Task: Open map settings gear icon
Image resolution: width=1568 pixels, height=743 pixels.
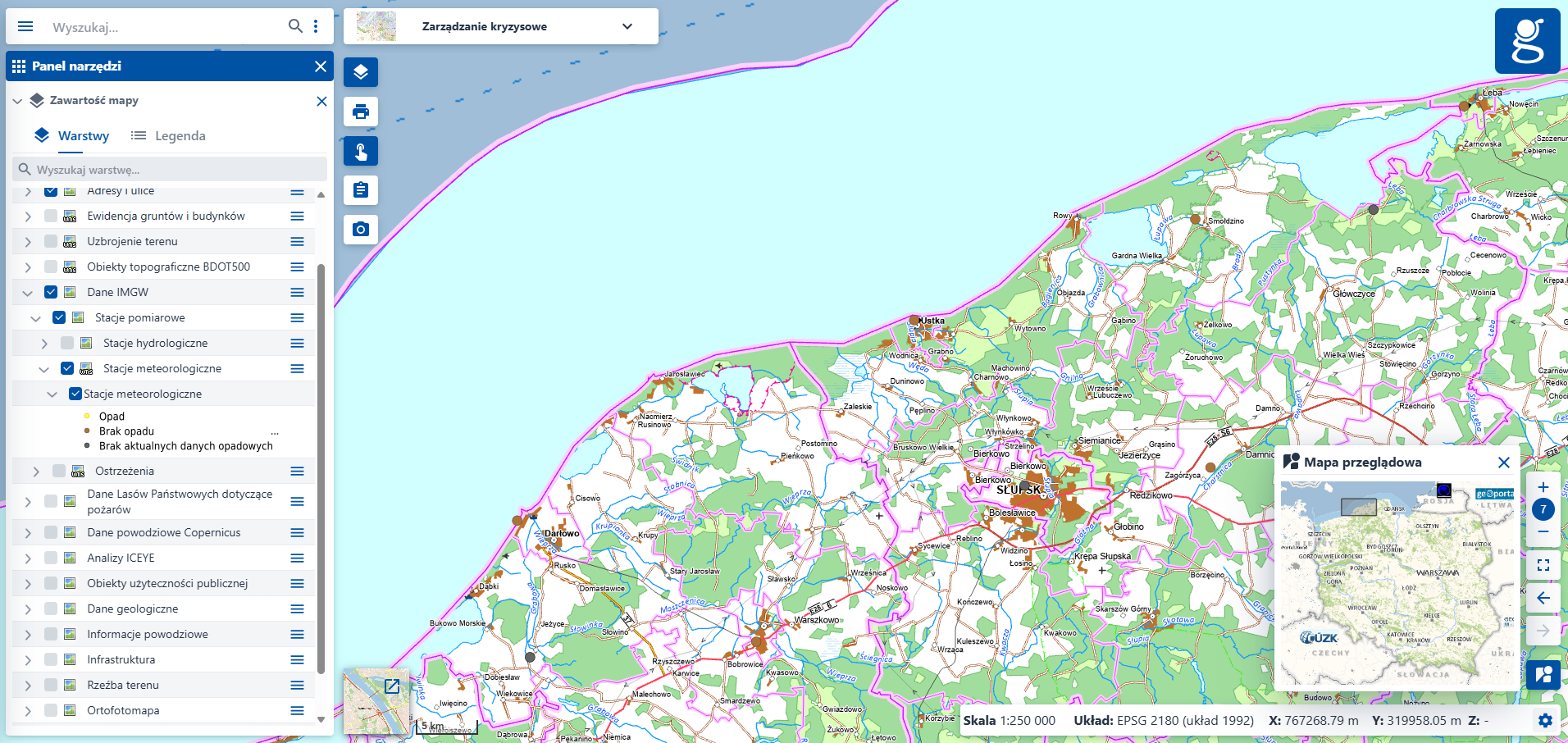Action: point(1545,721)
